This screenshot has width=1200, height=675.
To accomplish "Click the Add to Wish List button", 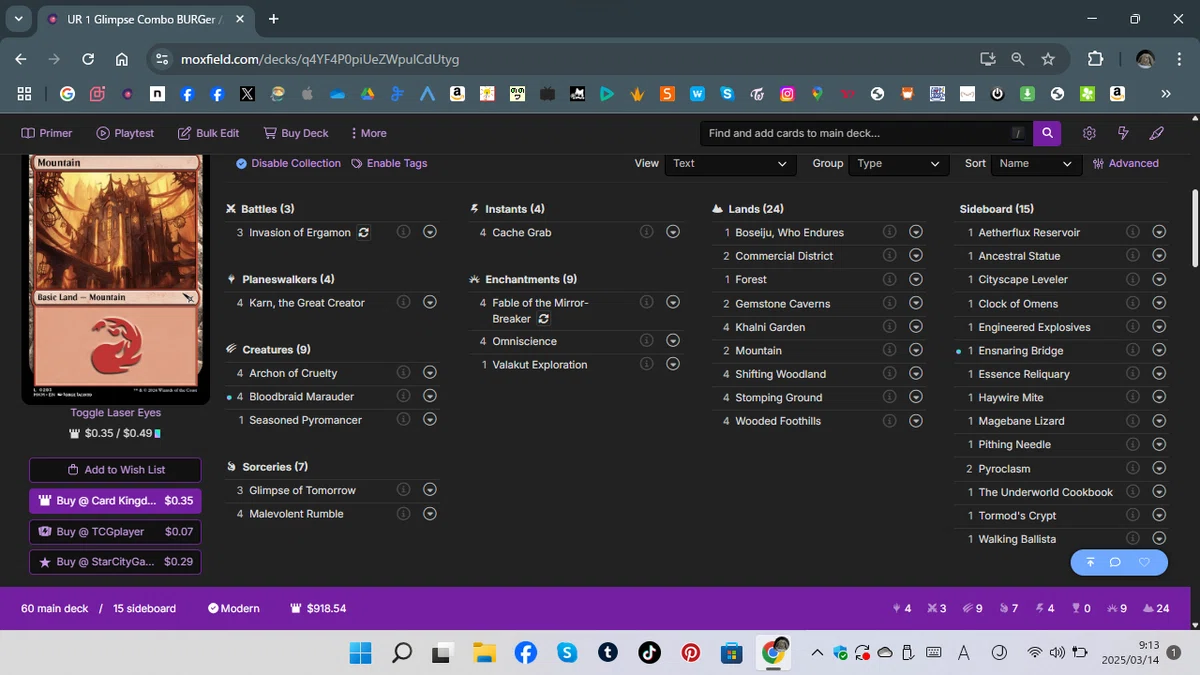I will click(115, 470).
